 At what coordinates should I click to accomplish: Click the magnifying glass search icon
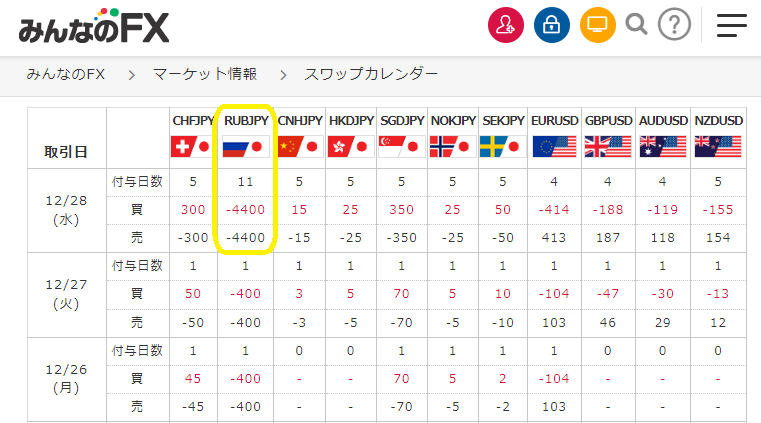[x=636, y=25]
